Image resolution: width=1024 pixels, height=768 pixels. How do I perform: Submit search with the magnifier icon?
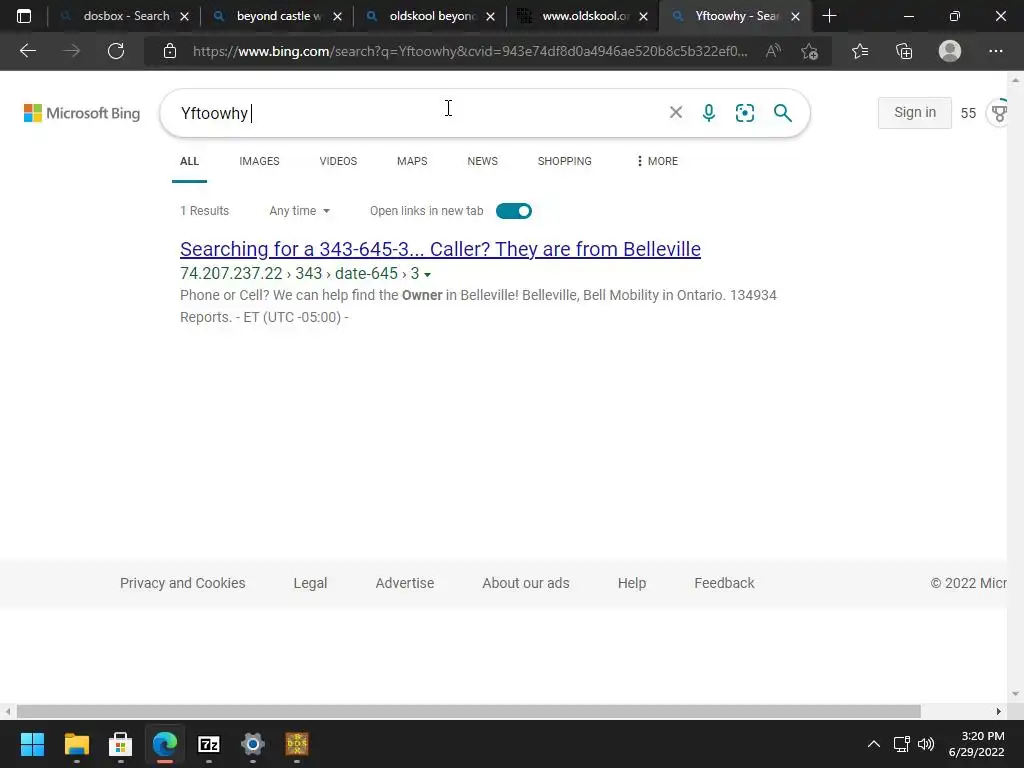[x=782, y=113]
